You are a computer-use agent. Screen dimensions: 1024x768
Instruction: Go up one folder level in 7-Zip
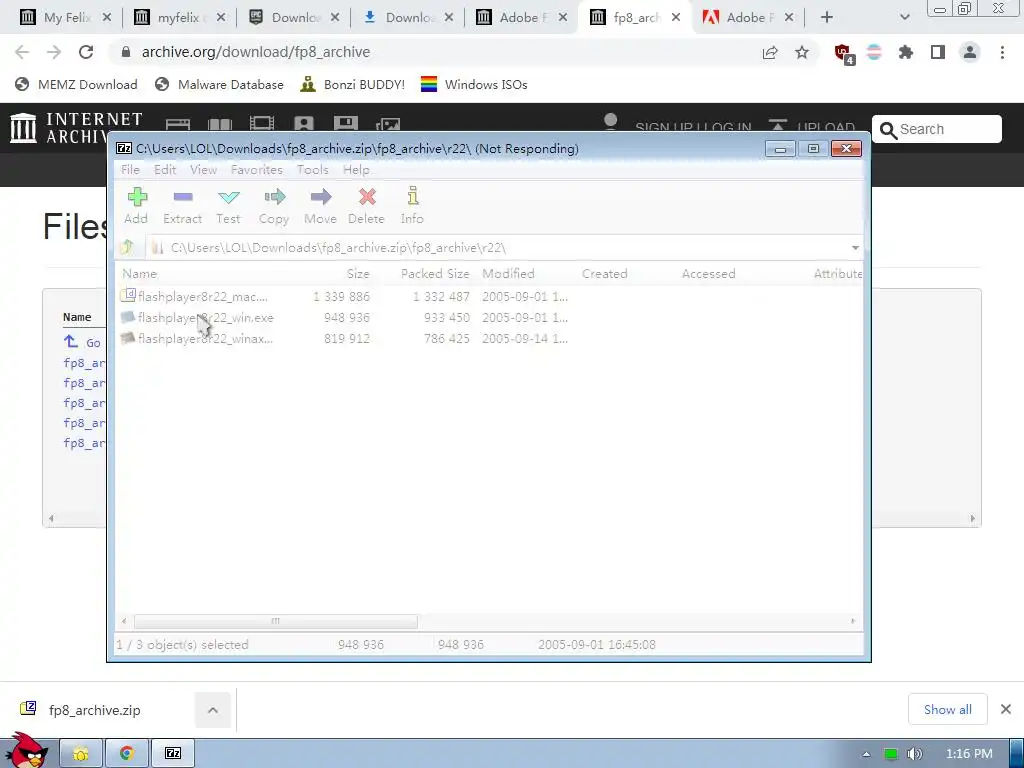point(127,248)
